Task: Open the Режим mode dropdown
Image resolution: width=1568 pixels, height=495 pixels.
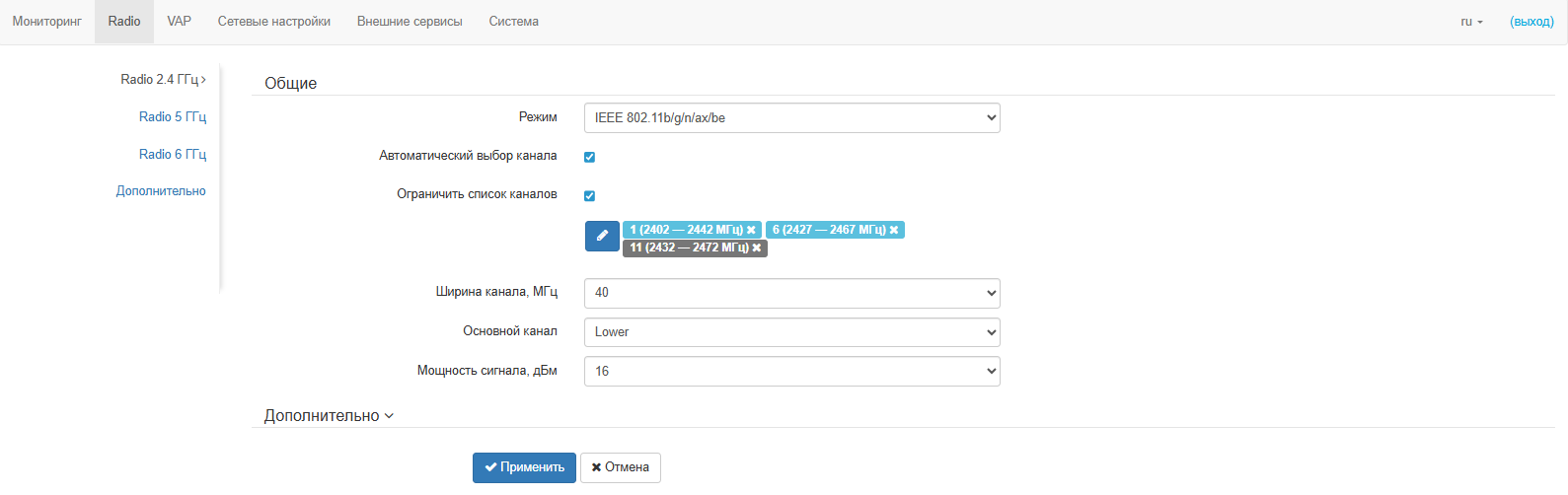Action: tap(791, 118)
